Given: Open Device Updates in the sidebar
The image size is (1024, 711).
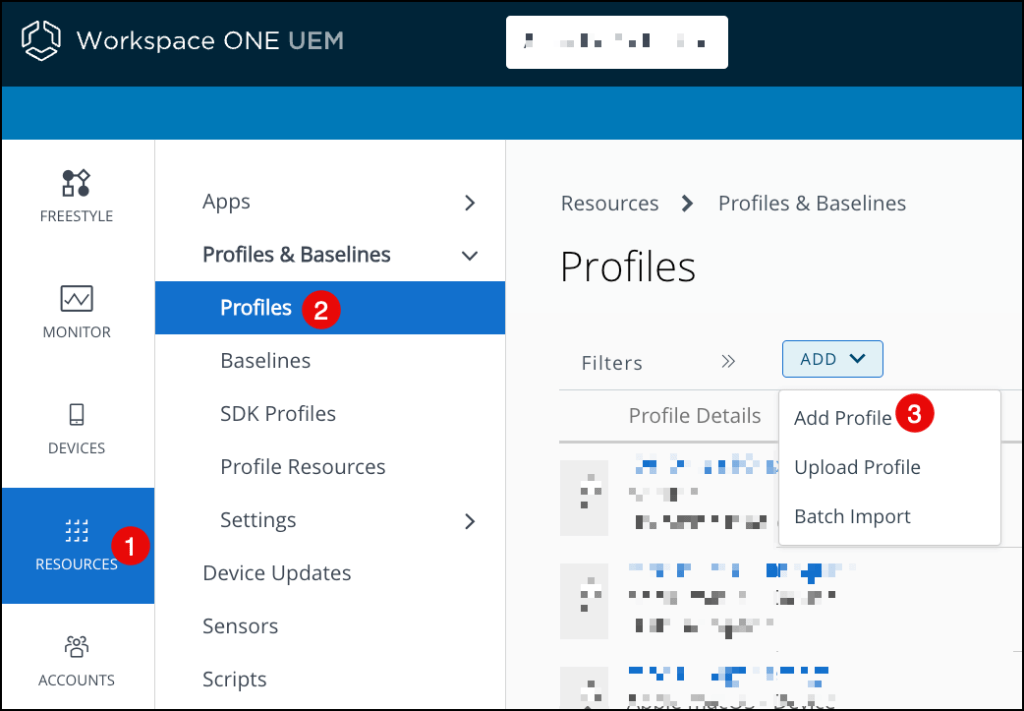Looking at the screenshot, I should (276, 573).
